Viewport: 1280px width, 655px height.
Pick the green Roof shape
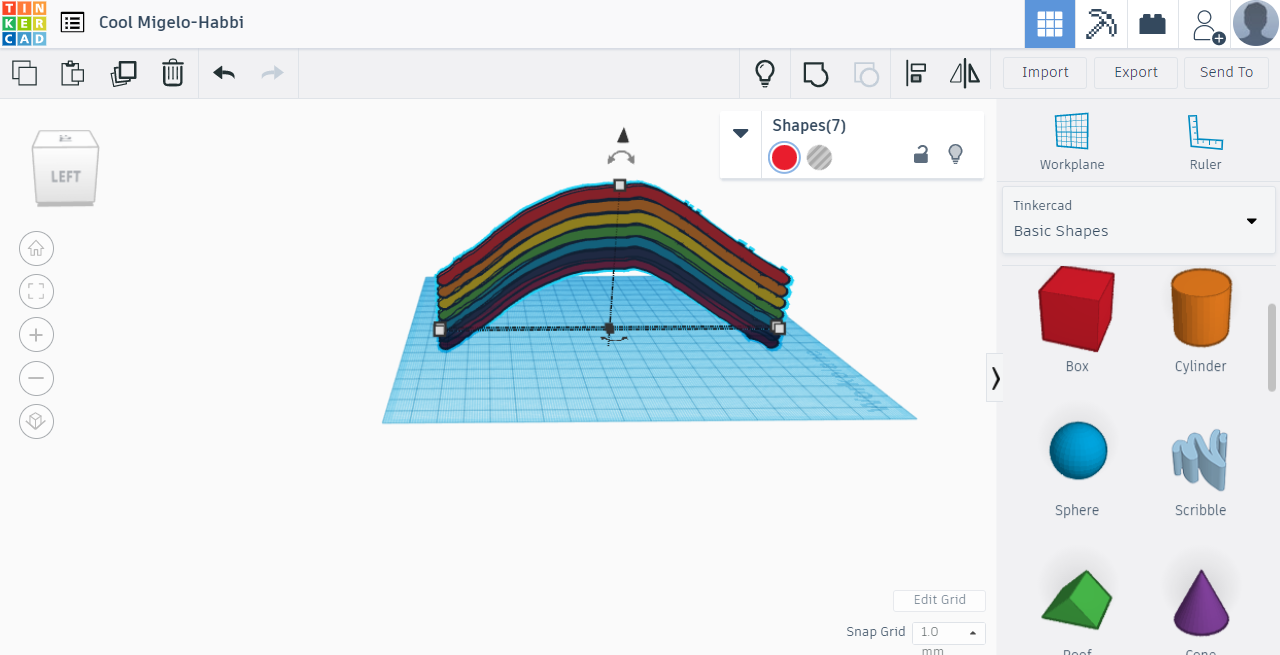1076,600
